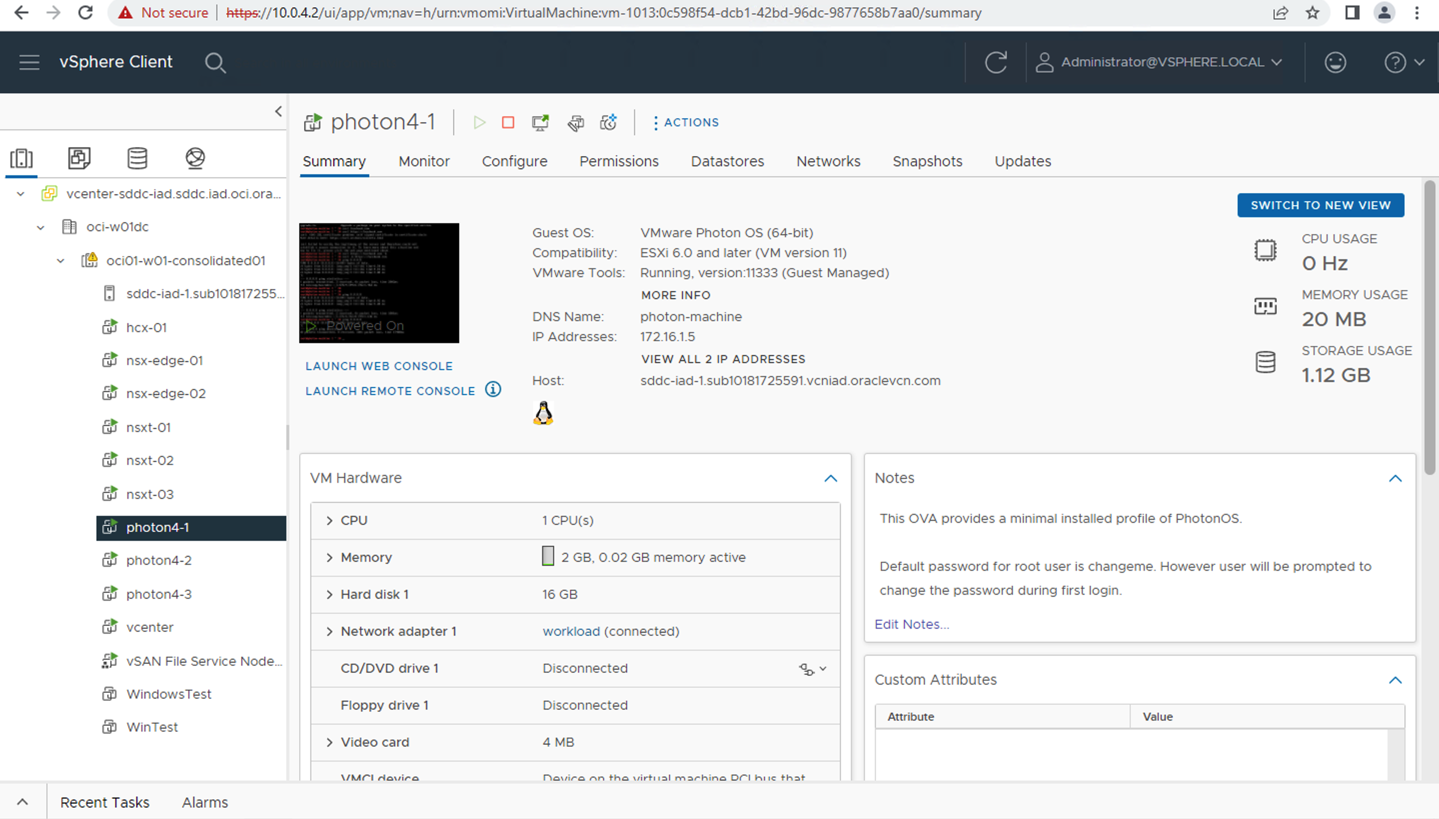The image size is (1439, 819).
Task: Open the Storage inventory view icon
Action: 136,157
